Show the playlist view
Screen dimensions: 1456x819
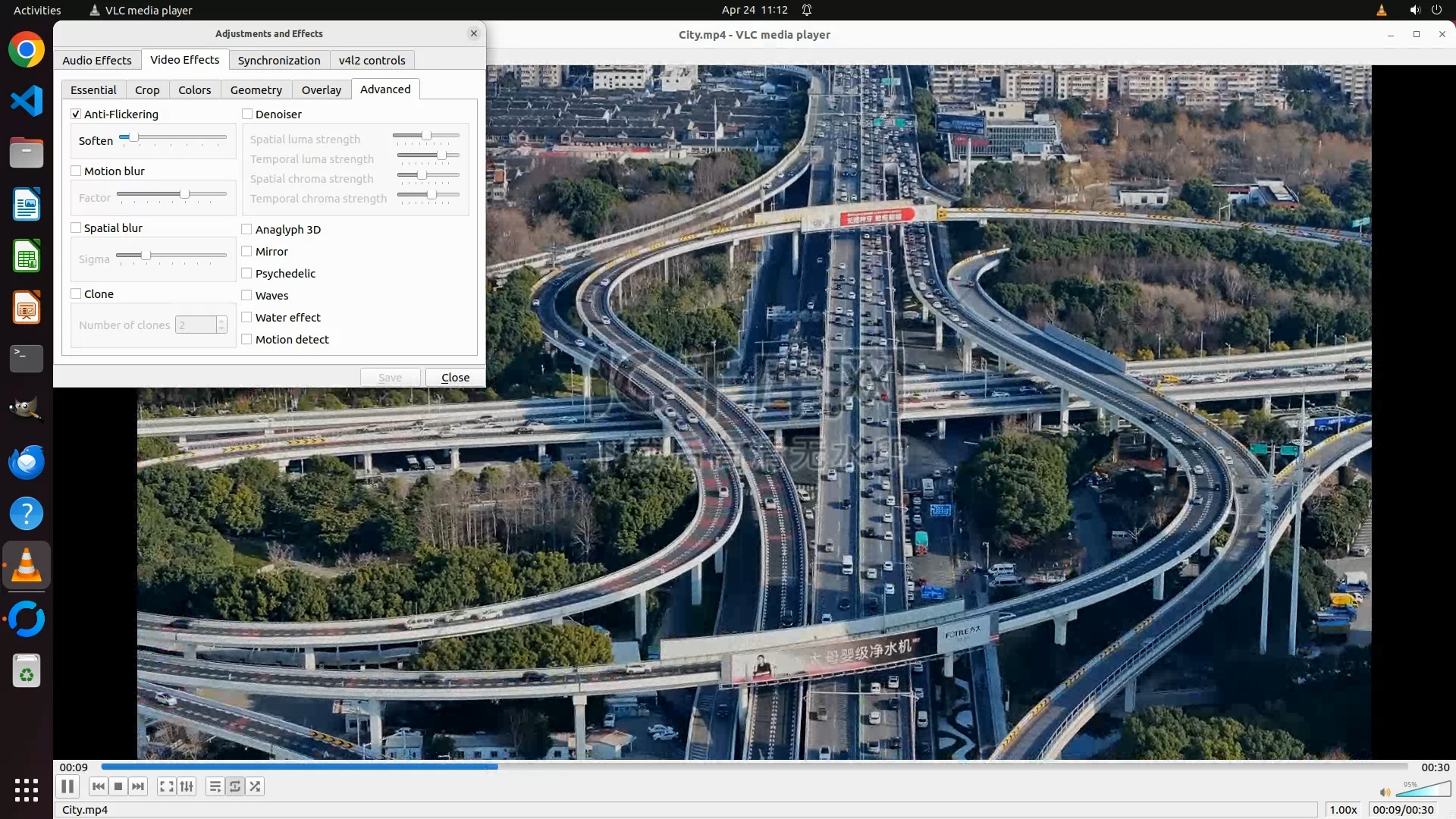(x=215, y=786)
